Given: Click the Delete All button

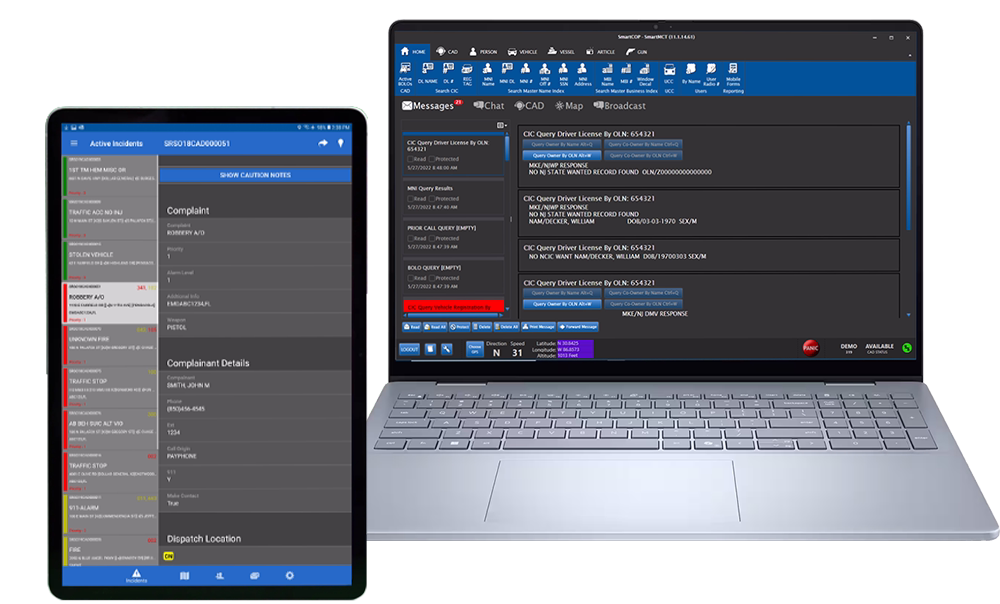Looking at the screenshot, I should pos(507,327).
